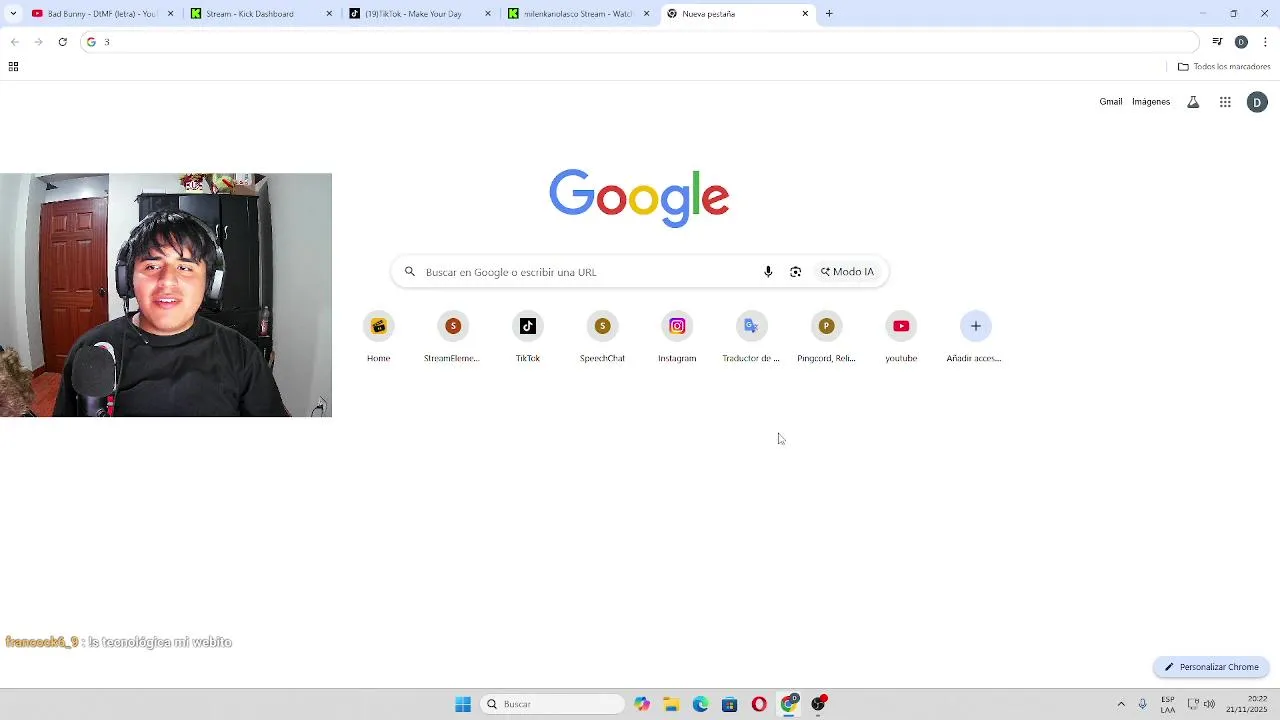
Task: Open the StreamElements shortcut
Action: pos(452,338)
